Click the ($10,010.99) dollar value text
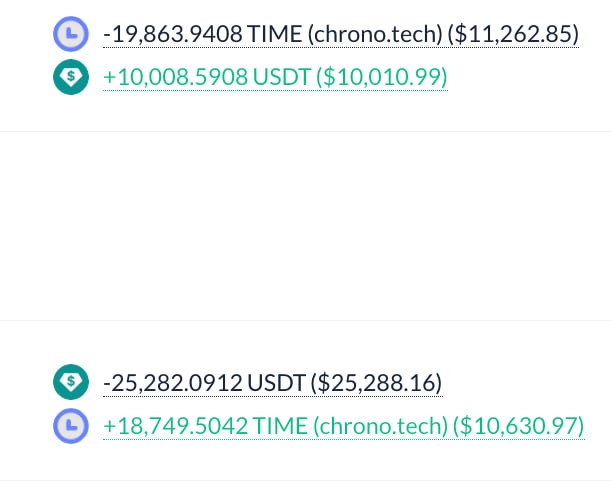 [x=381, y=77]
